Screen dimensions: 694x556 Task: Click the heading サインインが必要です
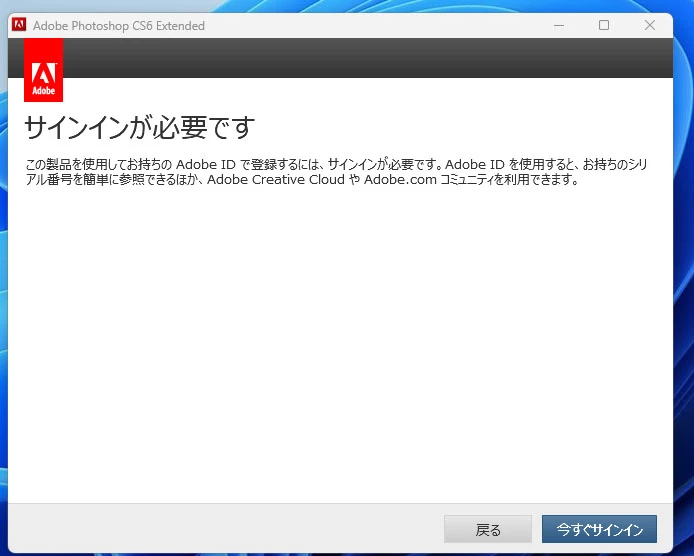click(x=139, y=127)
